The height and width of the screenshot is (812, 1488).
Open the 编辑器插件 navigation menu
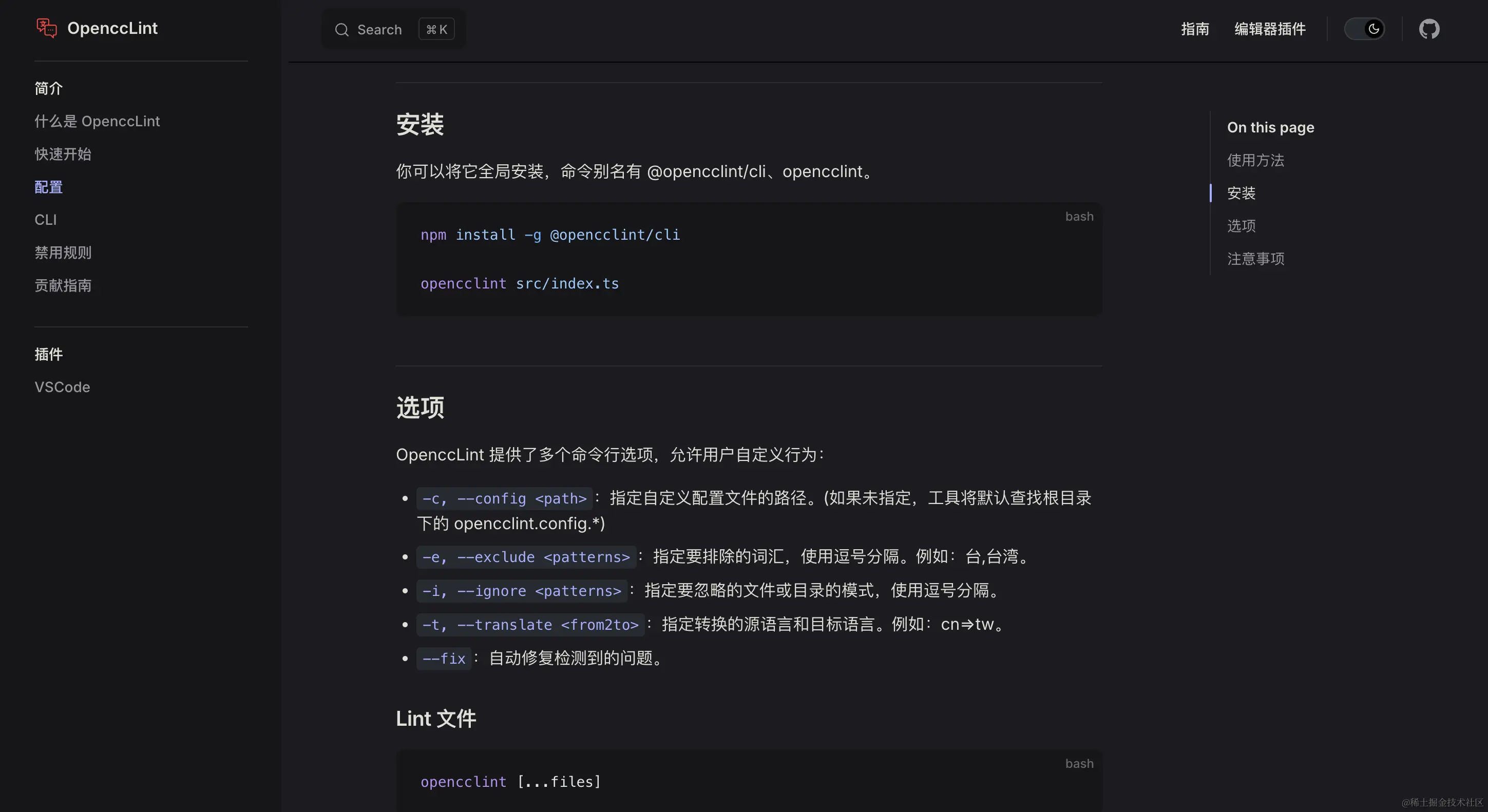(x=1270, y=29)
